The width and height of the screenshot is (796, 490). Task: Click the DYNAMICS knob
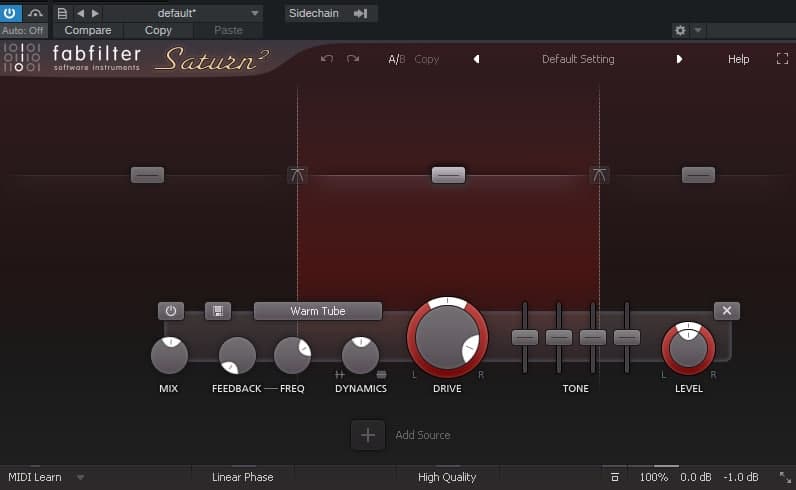360,355
